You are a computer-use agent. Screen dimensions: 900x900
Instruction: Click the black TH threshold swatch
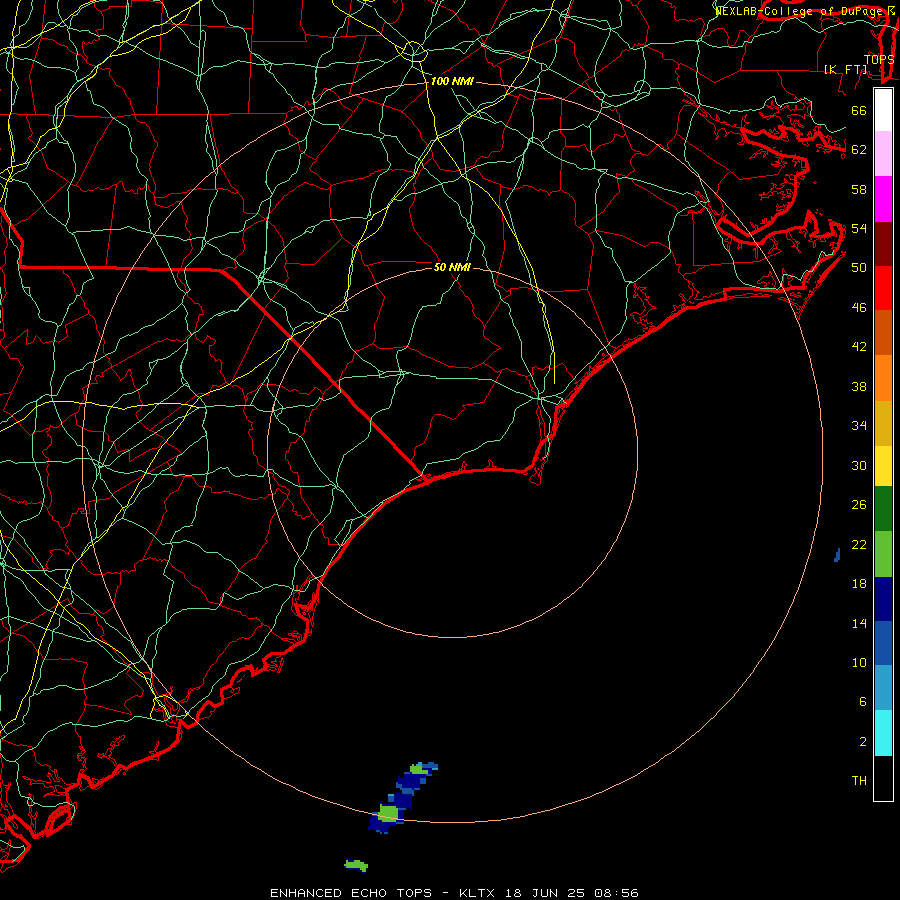[x=883, y=778]
